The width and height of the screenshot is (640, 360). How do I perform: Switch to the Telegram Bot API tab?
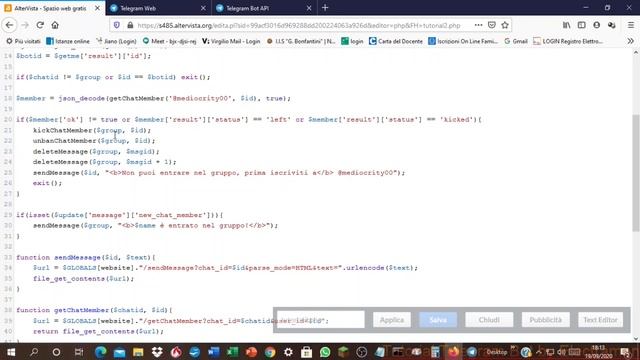[x=264, y=8]
